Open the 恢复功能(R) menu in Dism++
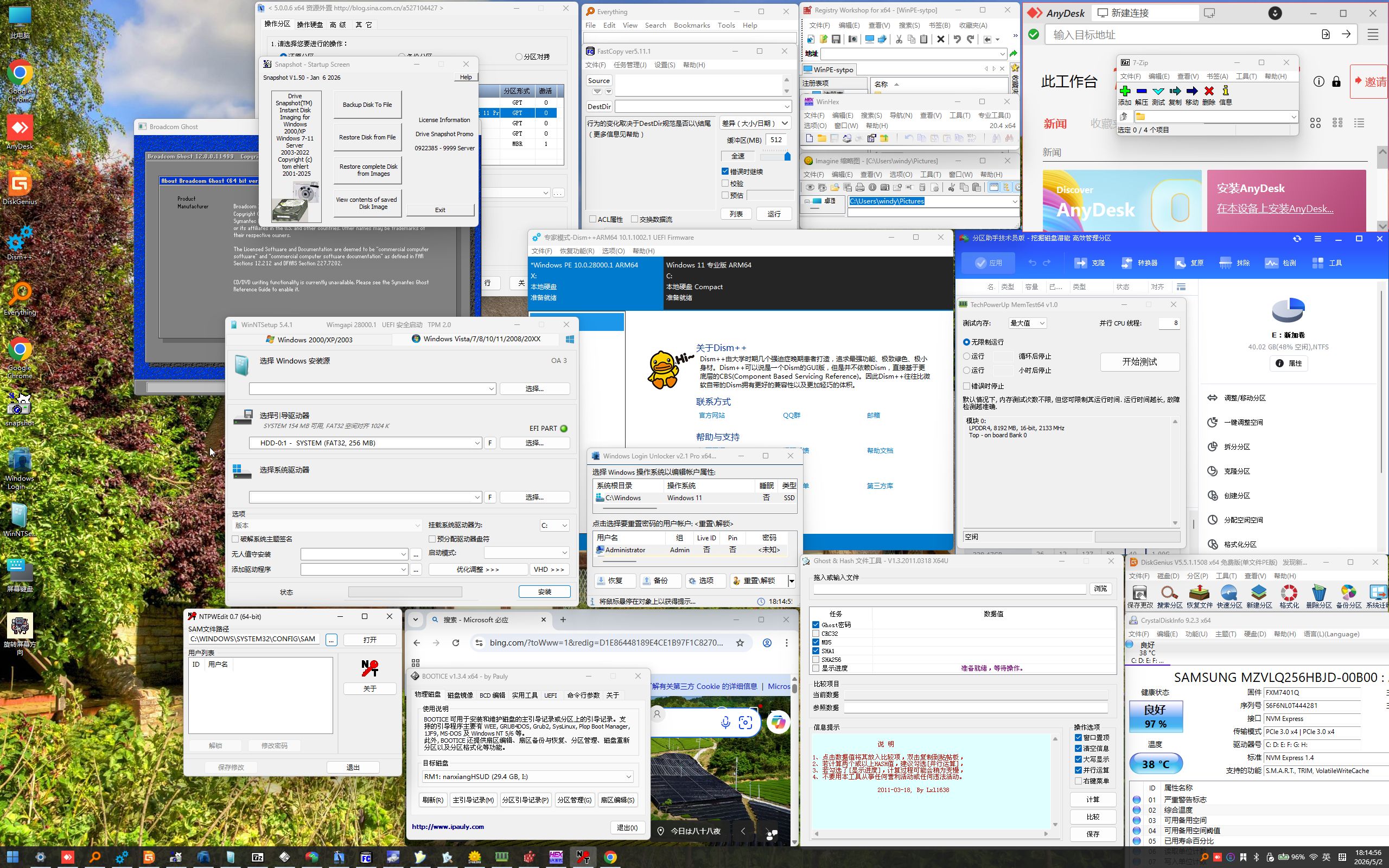Image resolution: width=1389 pixels, height=868 pixels. 577,251
